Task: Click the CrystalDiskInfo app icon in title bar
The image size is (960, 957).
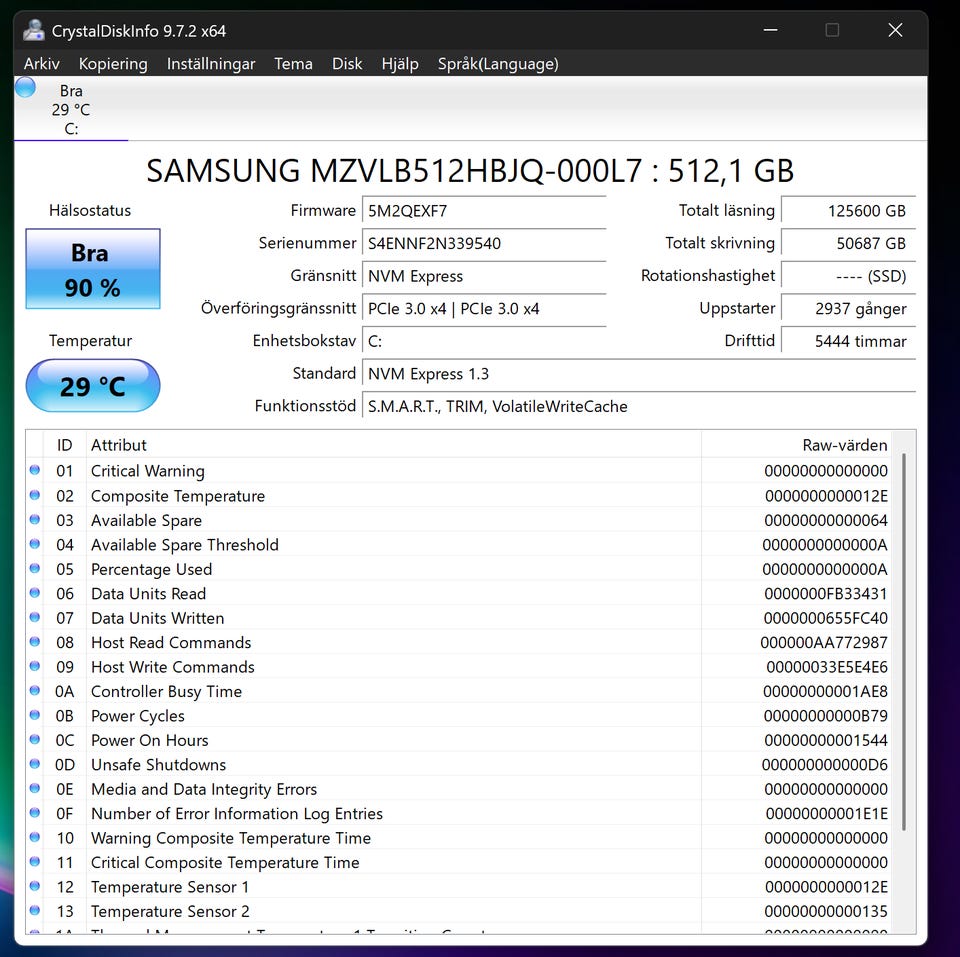Action: [34, 31]
